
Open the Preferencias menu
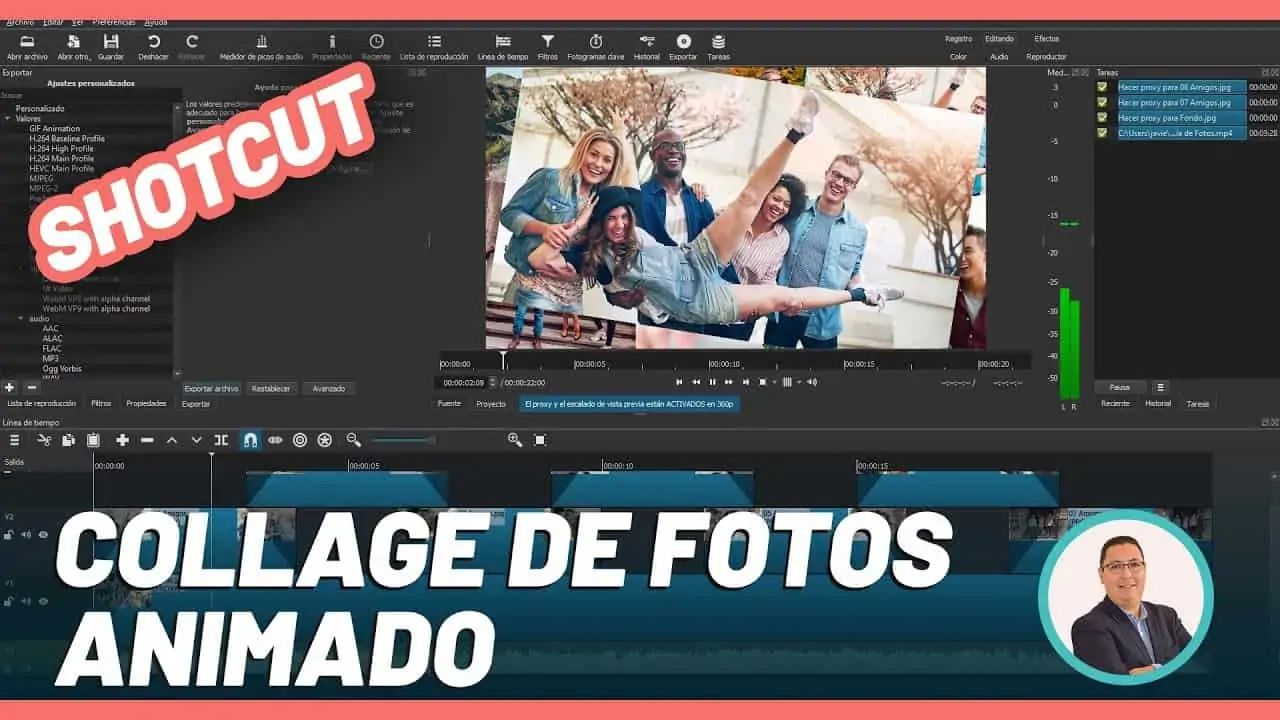click(x=114, y=22)
